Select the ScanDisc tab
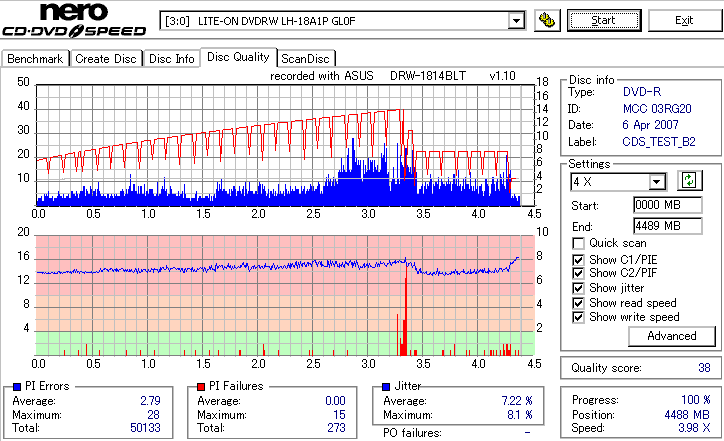Screen dimensions: 724x441 [x=305, y=59]
